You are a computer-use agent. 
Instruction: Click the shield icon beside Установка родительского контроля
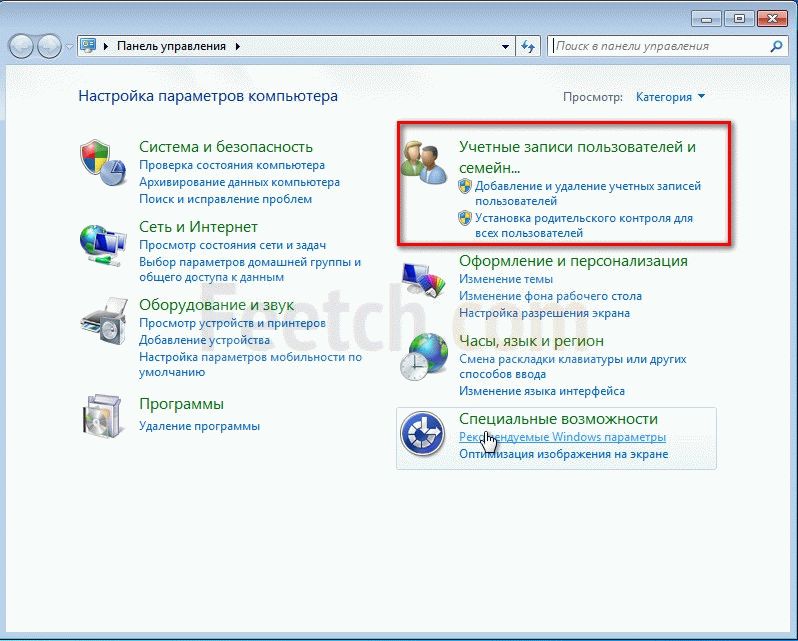465,218
